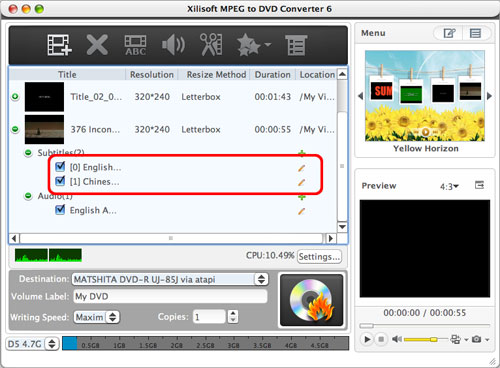Click the 00:00:55 duration cell in list
This screenshot has width=500, height=368.
tap(272, 129)
